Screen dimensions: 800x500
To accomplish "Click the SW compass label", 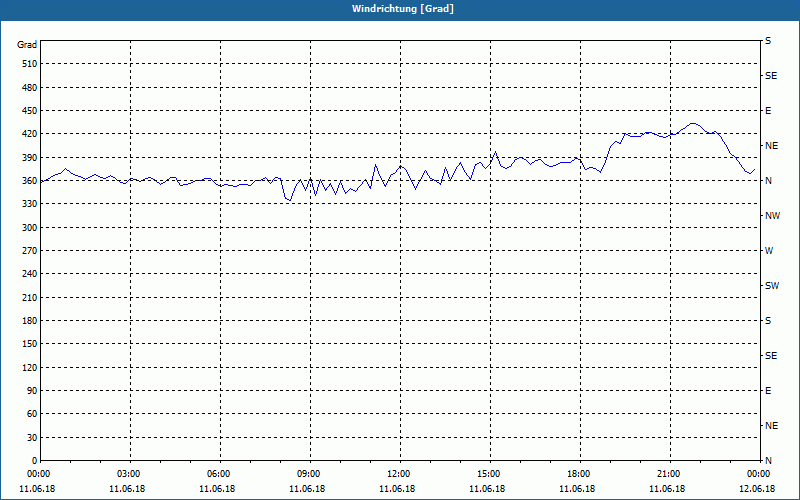I will (772, 286).
